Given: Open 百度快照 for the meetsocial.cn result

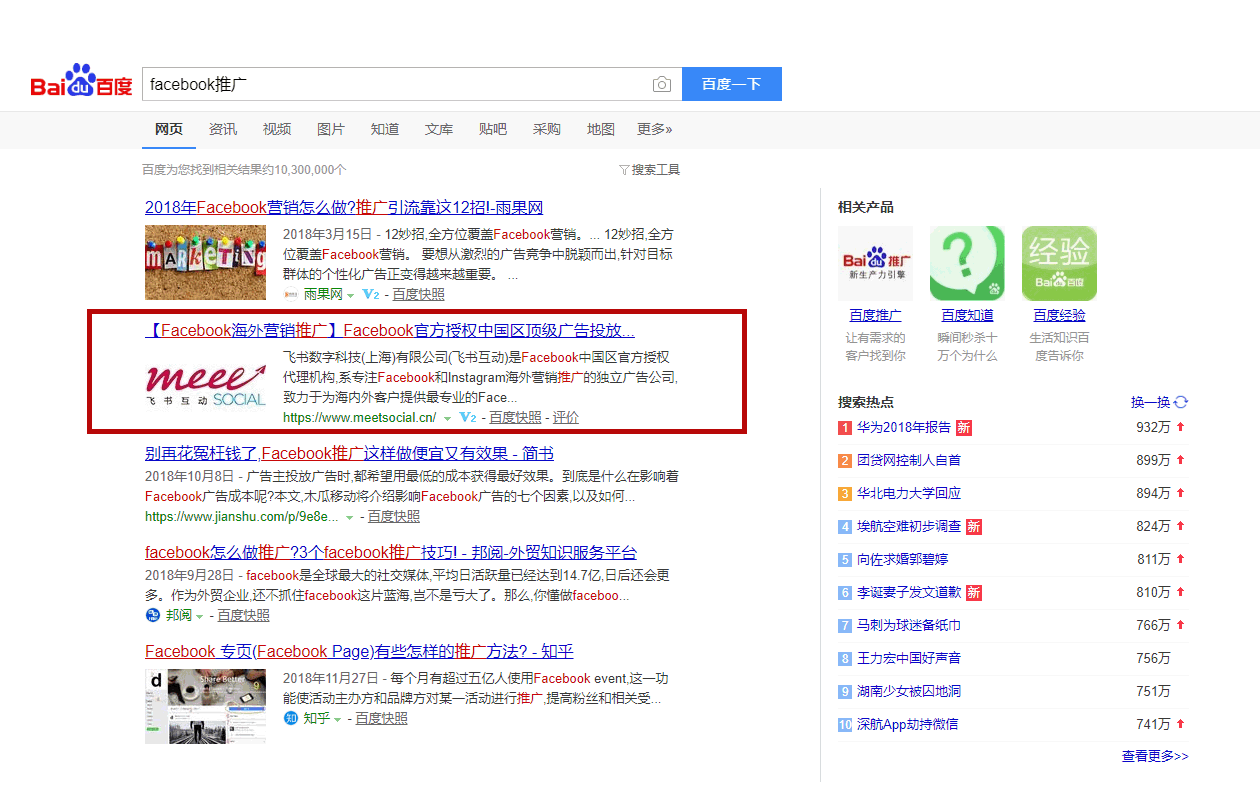Looking at the screenshot, I should click(x=515, y=417).
